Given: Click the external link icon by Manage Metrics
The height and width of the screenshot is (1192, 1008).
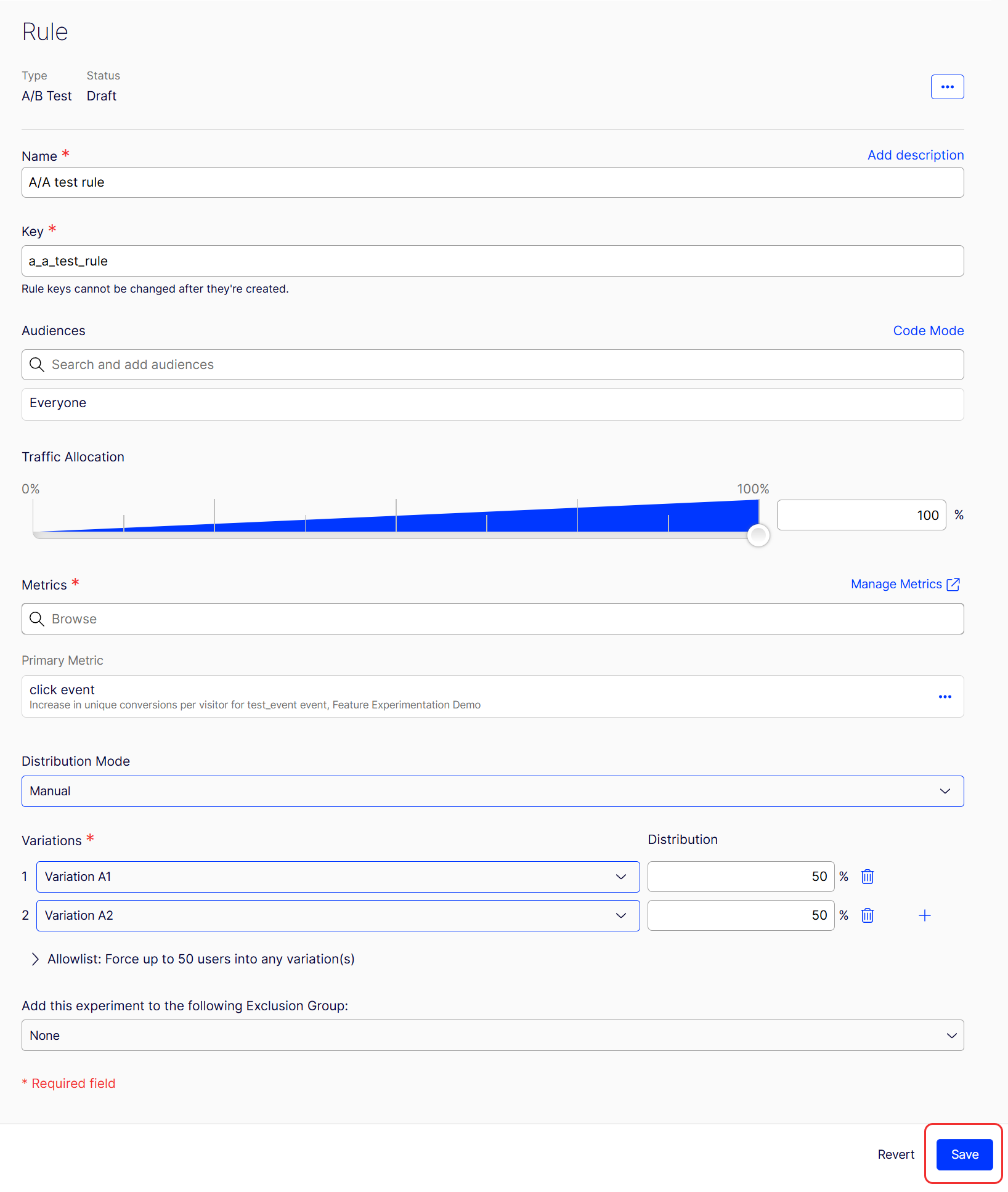Looking at the screenshot, I should 953,584.
